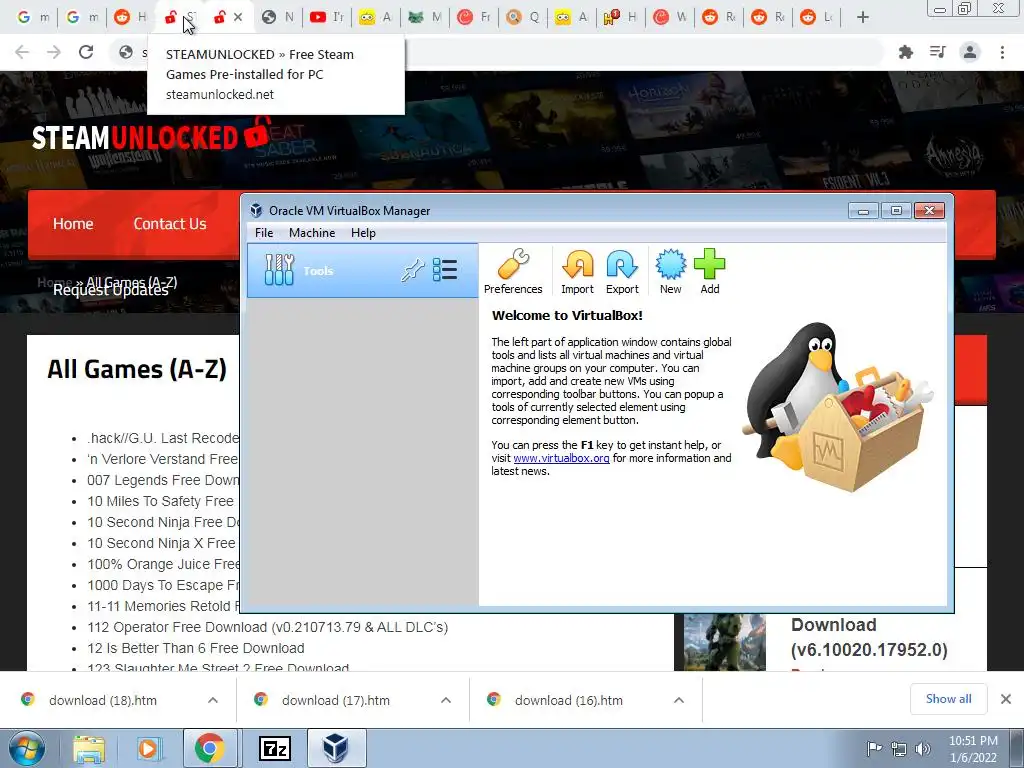The width and height of the screenshot is (1024, 768).
Task: Click the network tray icon
Action: [x=899, y=748]
